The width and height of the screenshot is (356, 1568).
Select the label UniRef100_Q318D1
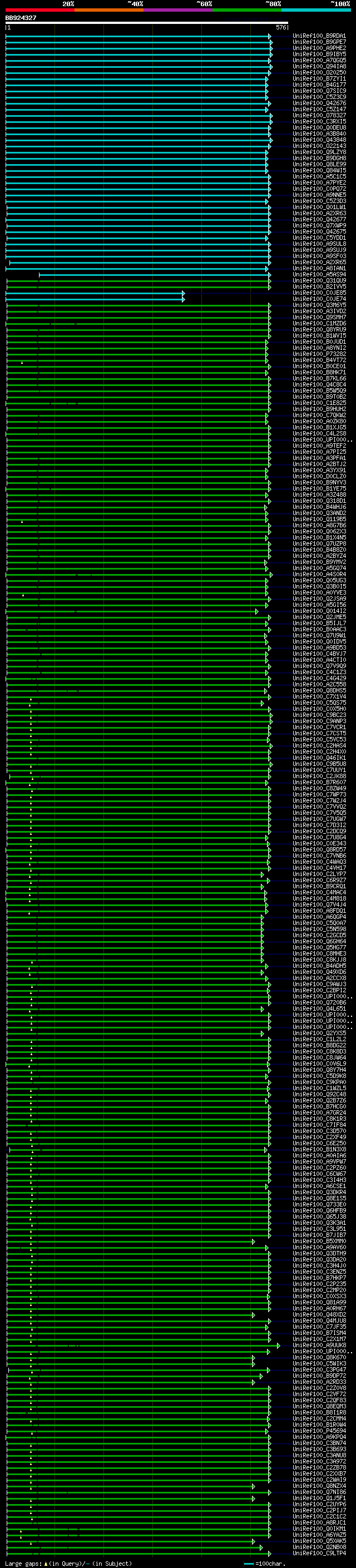click(319, 501)
